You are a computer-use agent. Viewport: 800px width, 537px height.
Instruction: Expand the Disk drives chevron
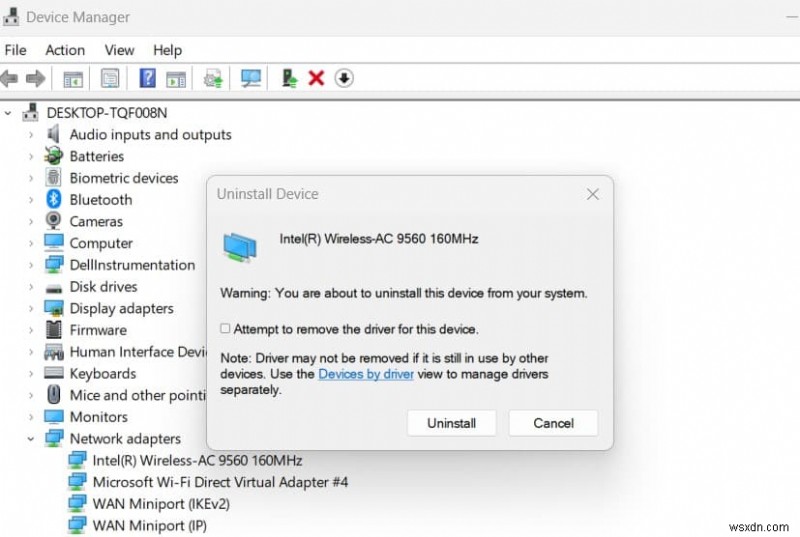pyautogui.click(x=31, y=287)
